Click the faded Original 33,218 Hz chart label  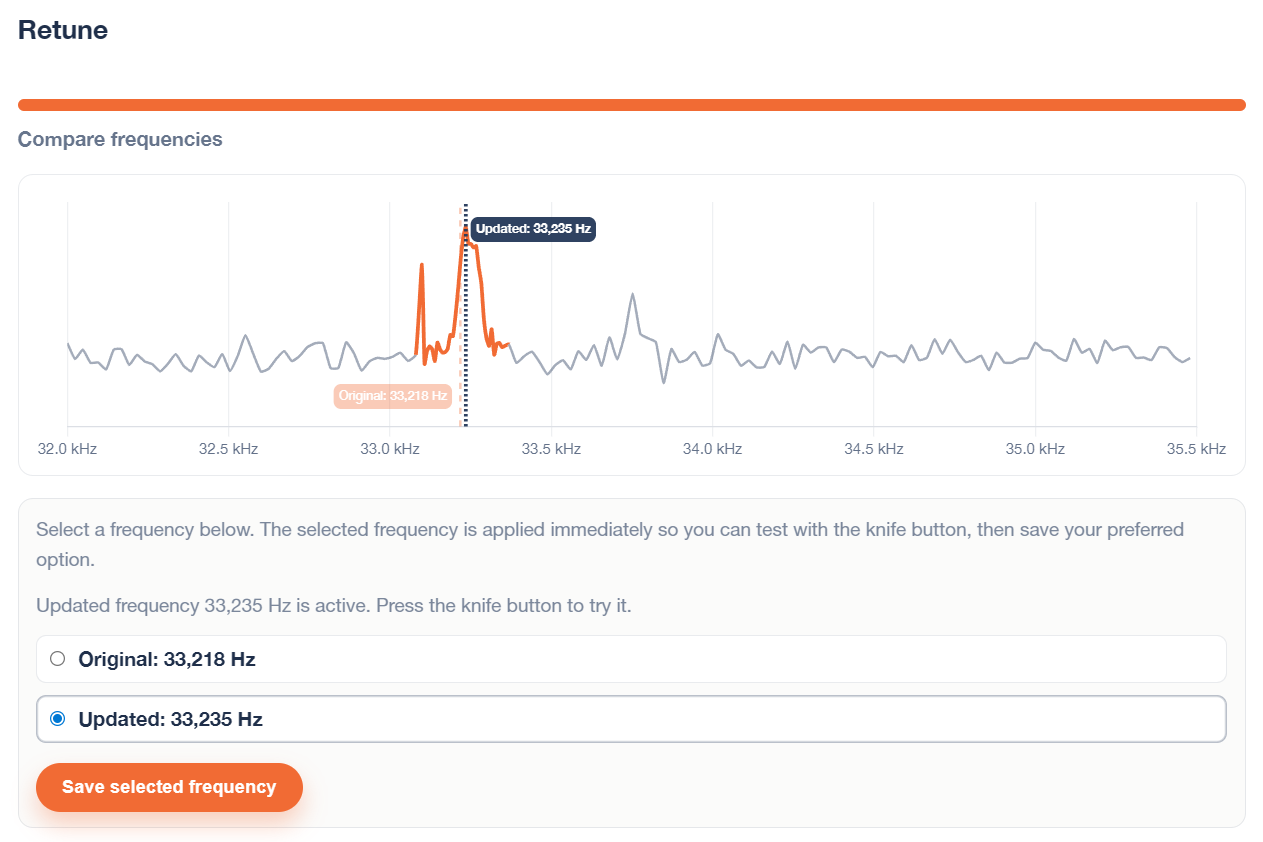(392, 396)
